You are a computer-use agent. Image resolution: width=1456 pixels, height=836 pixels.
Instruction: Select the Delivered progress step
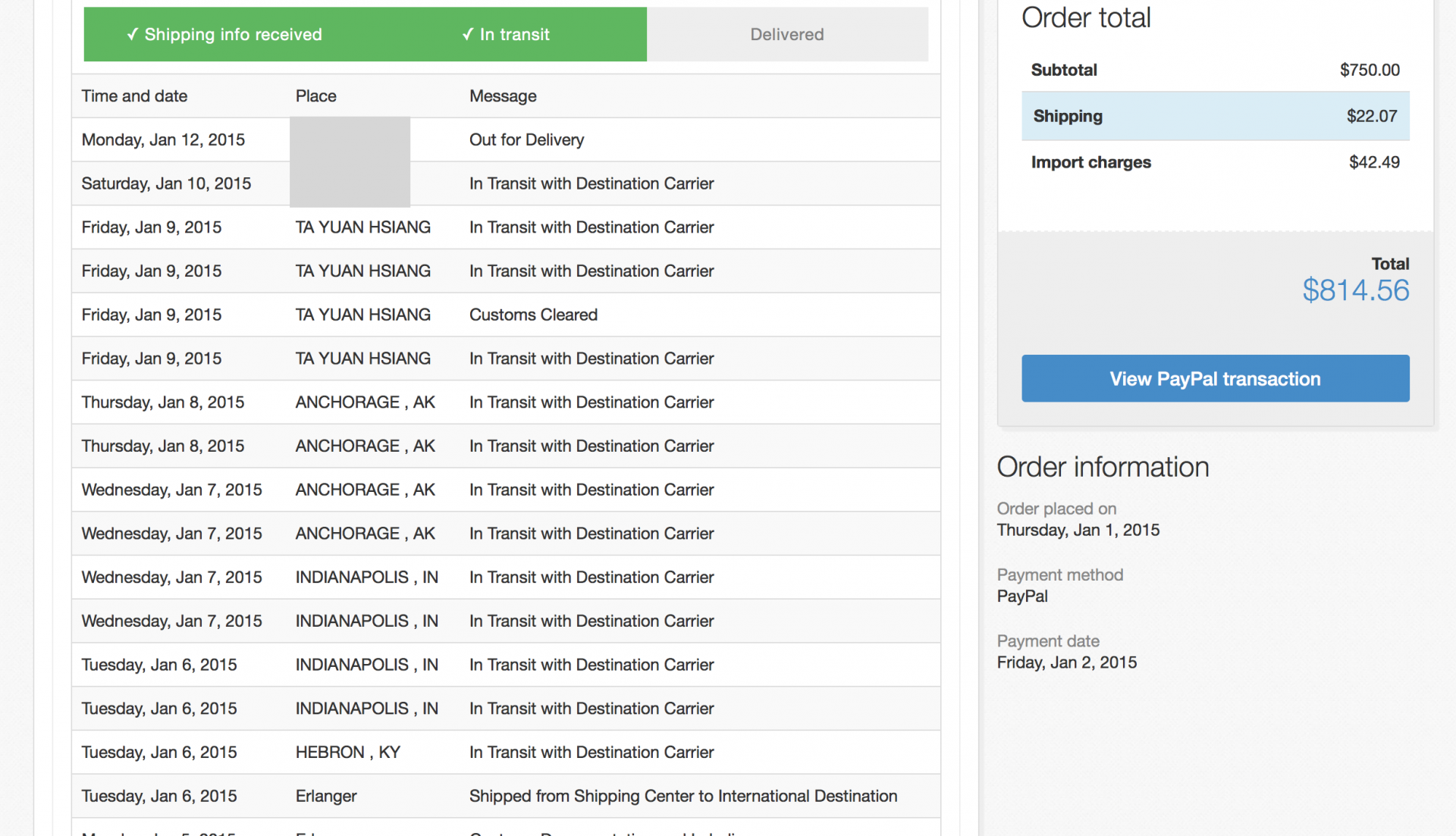click(786, 34)
